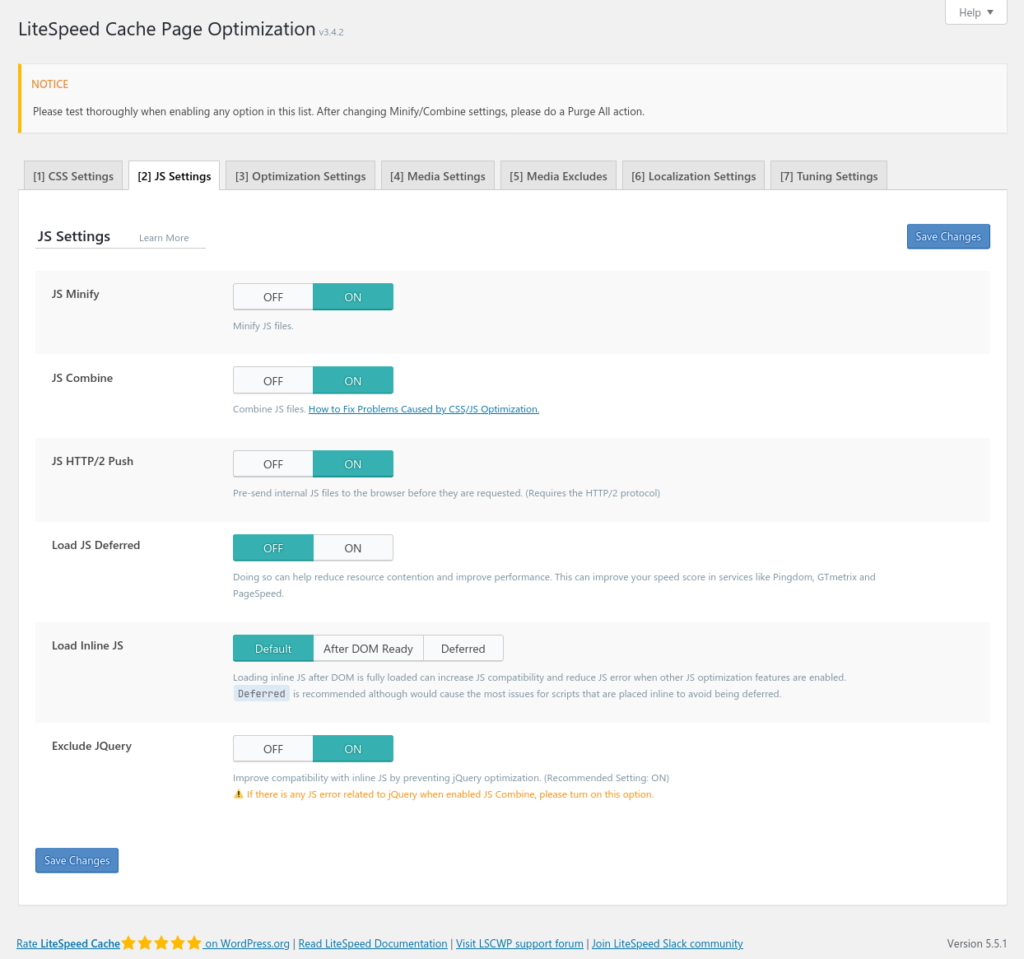This screenshot has width=1024, height=959.
Task: Pick After DOM Ready for inline JS
Action: (x=368, y=648)
